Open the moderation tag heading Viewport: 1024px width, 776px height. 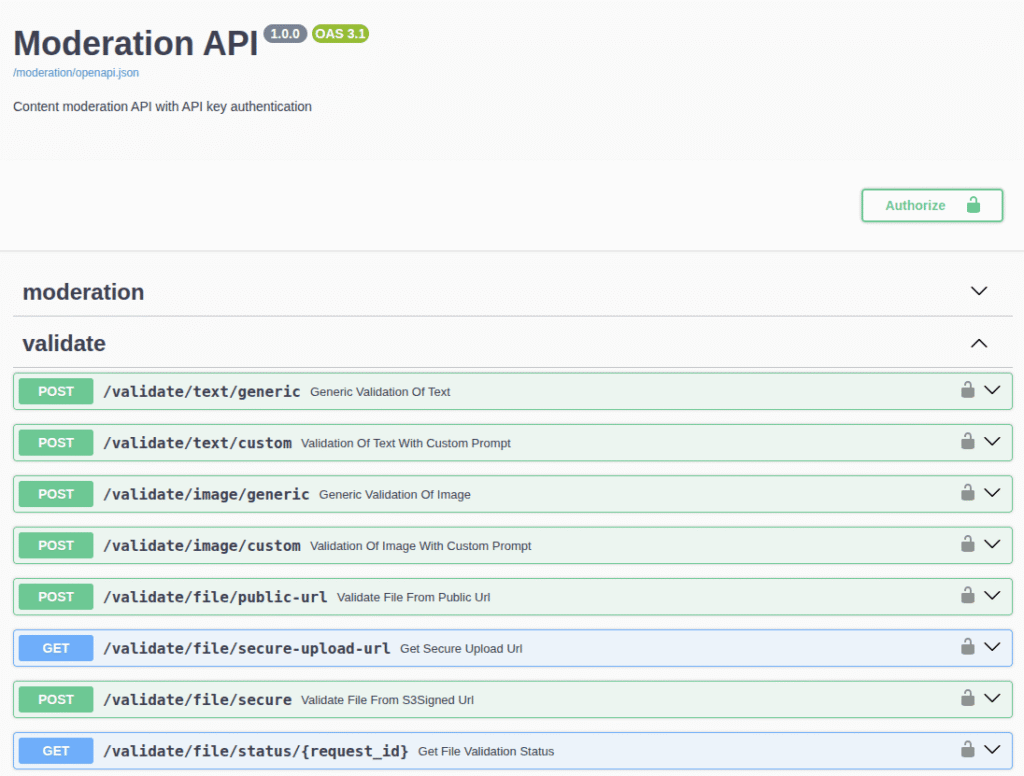point(83,292)
